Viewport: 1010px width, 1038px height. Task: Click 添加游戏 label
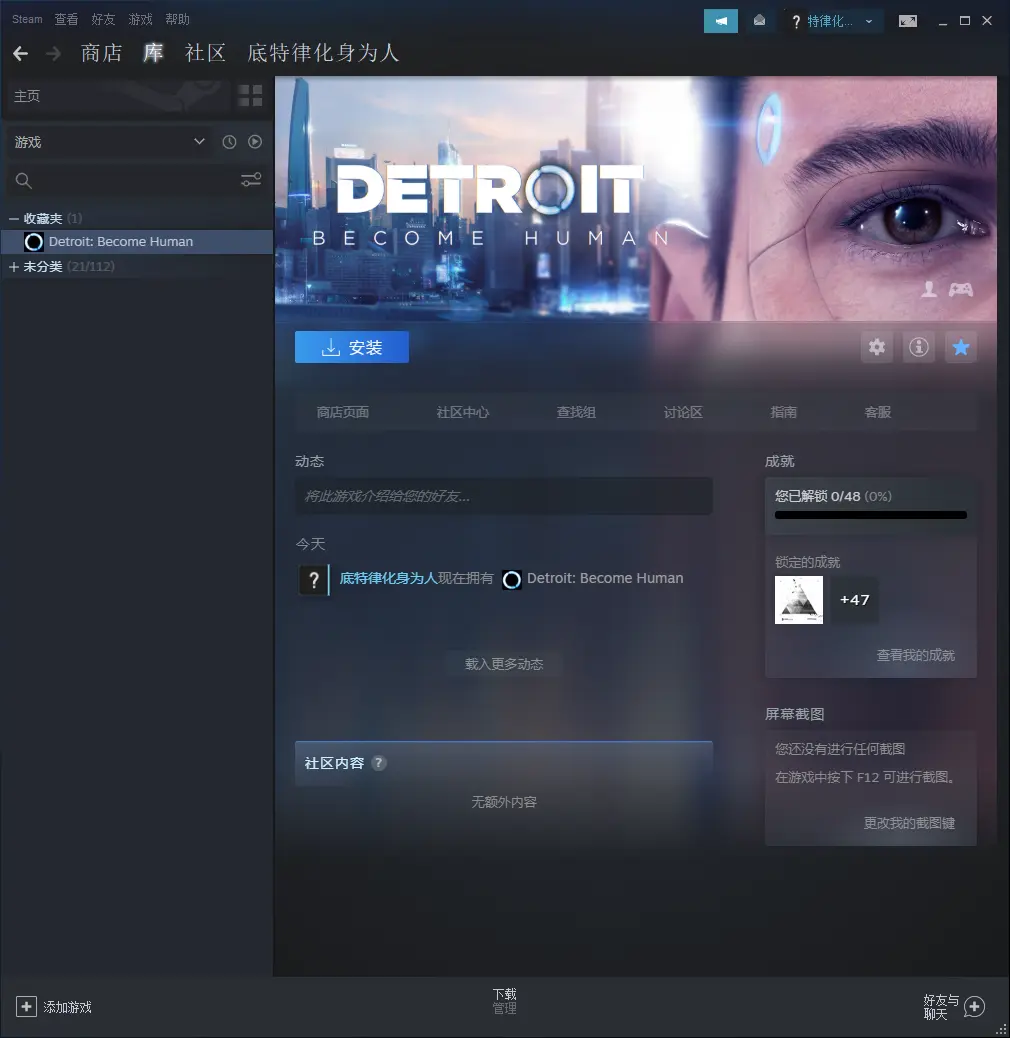(68, 1007)
